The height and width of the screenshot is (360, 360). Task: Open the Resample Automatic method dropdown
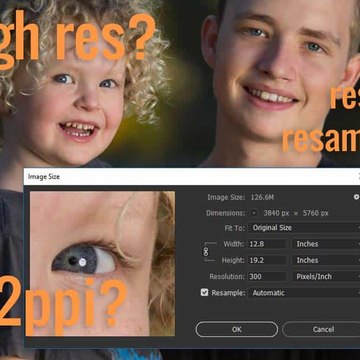304,293
